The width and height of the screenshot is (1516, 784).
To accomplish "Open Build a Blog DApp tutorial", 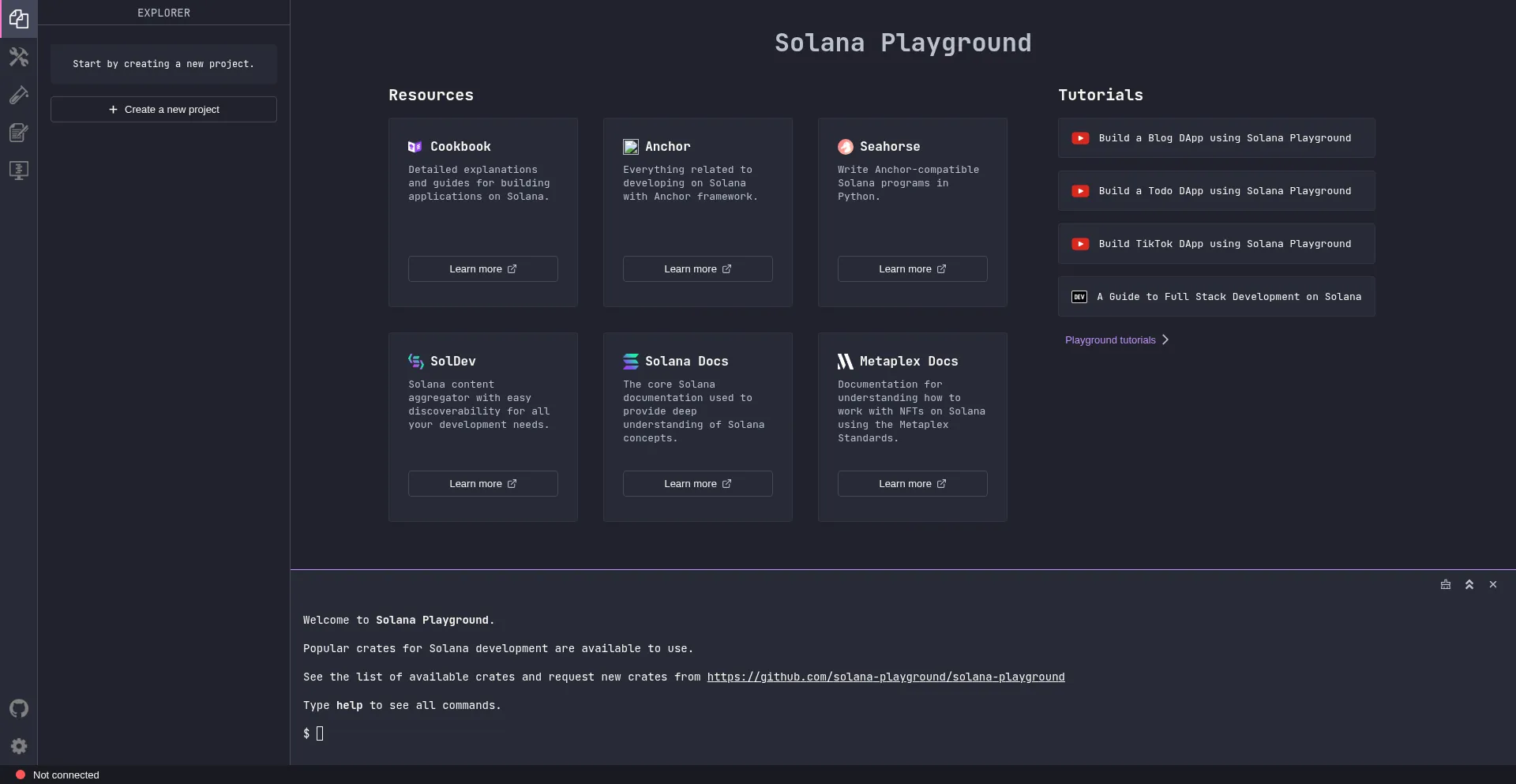I will pos(1216,138).
